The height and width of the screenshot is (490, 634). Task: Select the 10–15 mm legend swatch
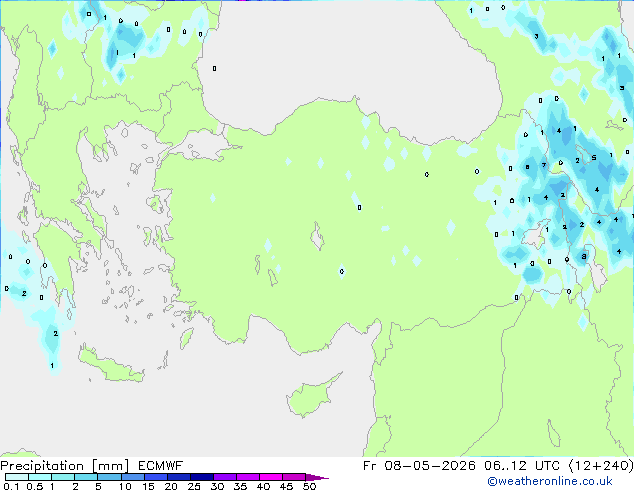[x=132, y=477]
